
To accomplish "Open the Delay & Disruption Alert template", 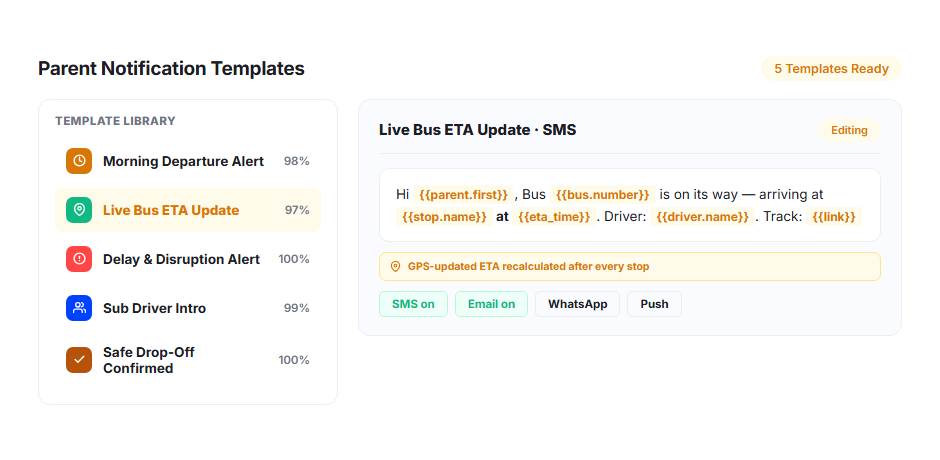I will (188, 259).
